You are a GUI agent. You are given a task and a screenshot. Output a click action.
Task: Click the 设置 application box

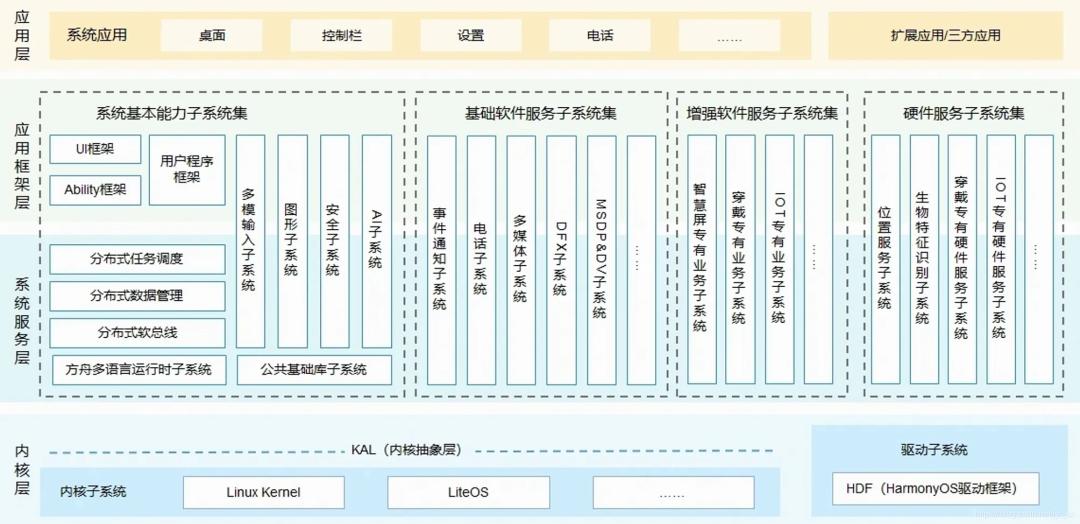pos(470,36)
